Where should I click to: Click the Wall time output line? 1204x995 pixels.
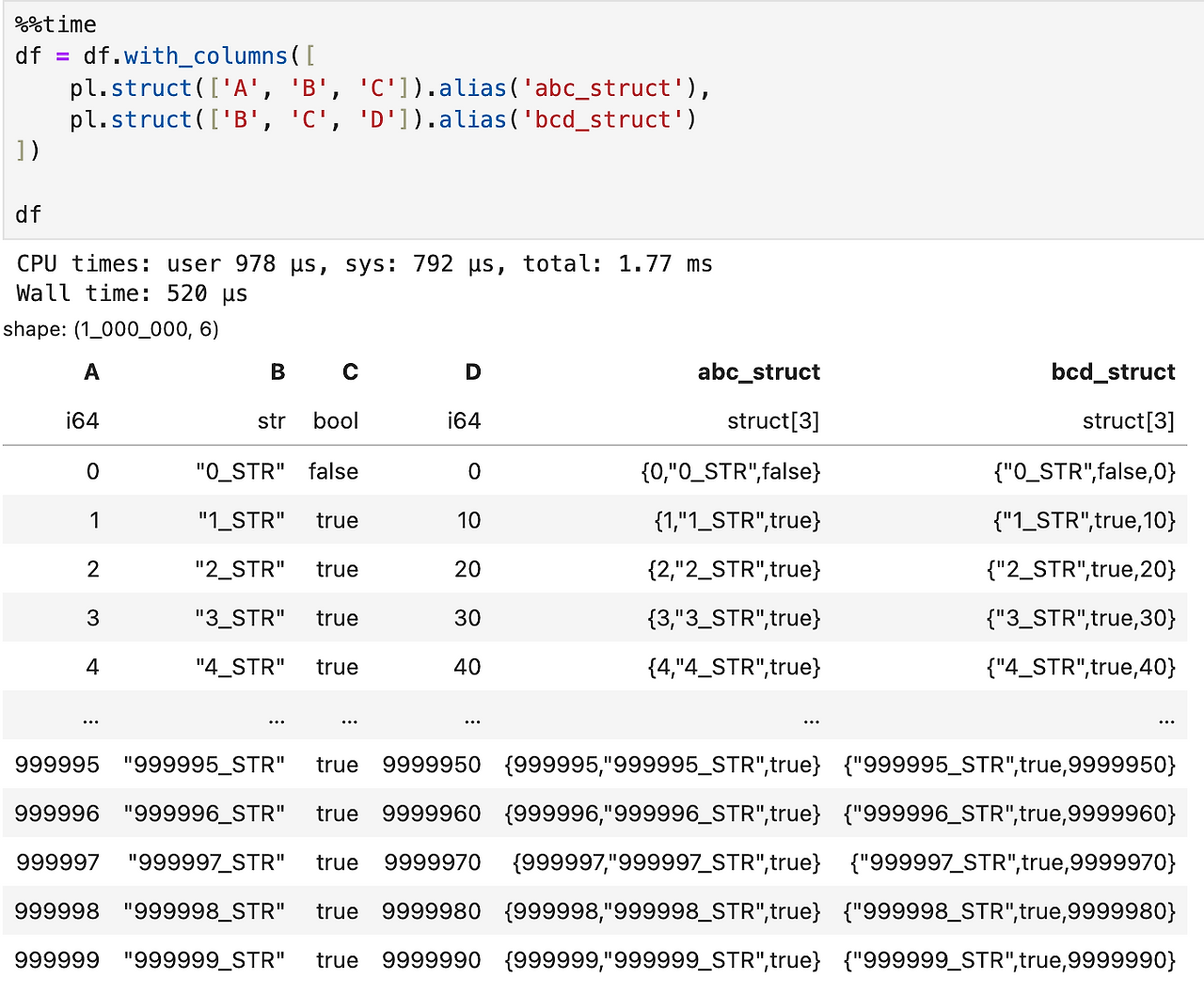(x=132, y=293)
